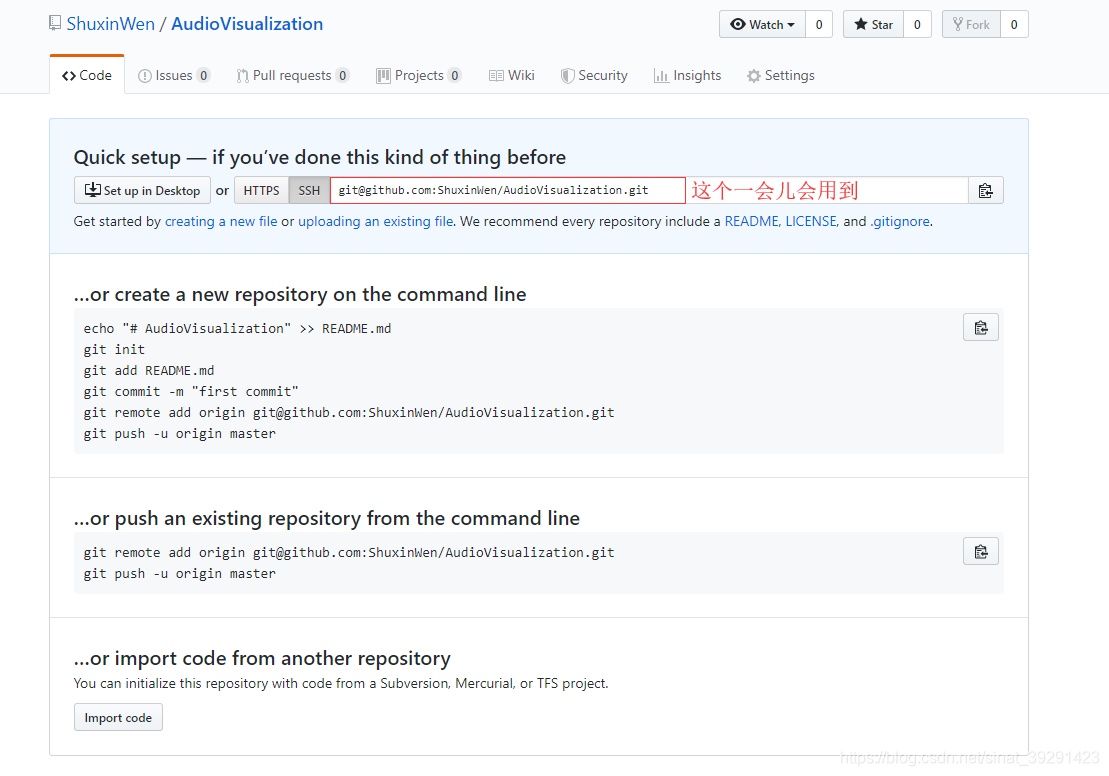Copy the create new repository commands
The image size is (1109, 776).
pyautogui.click(x=981, y=328)
